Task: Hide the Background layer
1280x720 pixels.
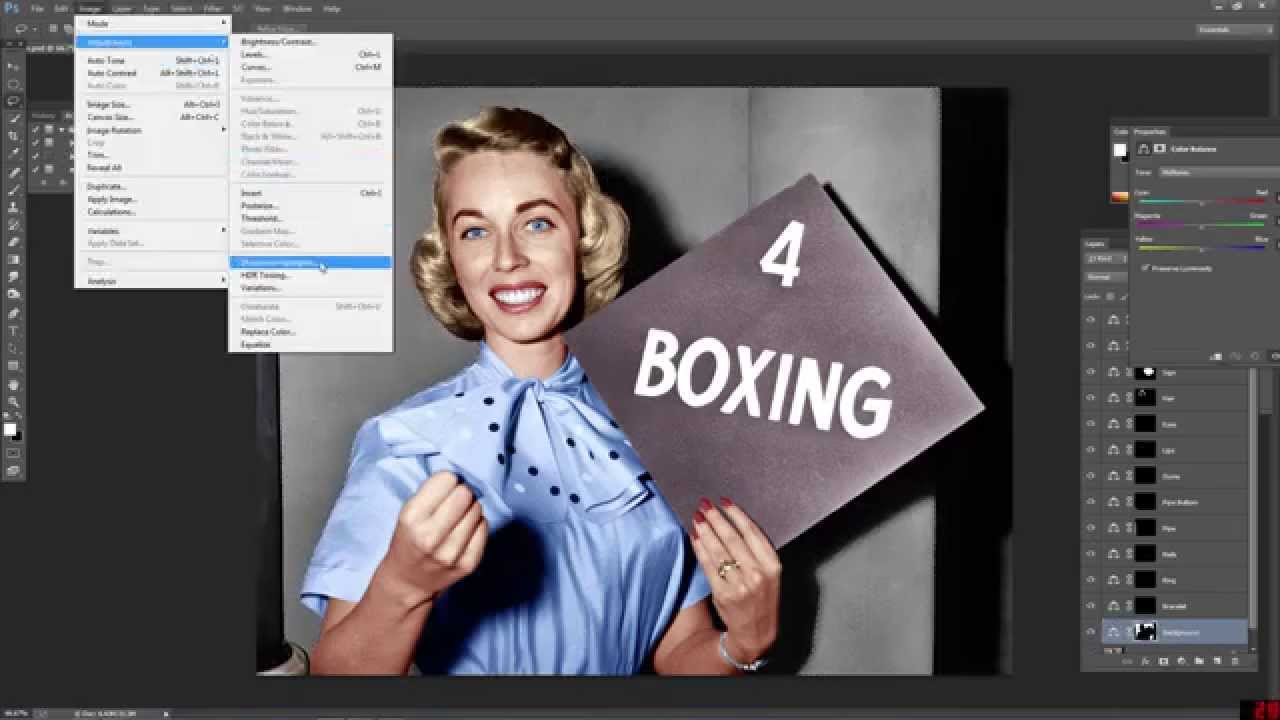Action: [x=1091, y=632]
